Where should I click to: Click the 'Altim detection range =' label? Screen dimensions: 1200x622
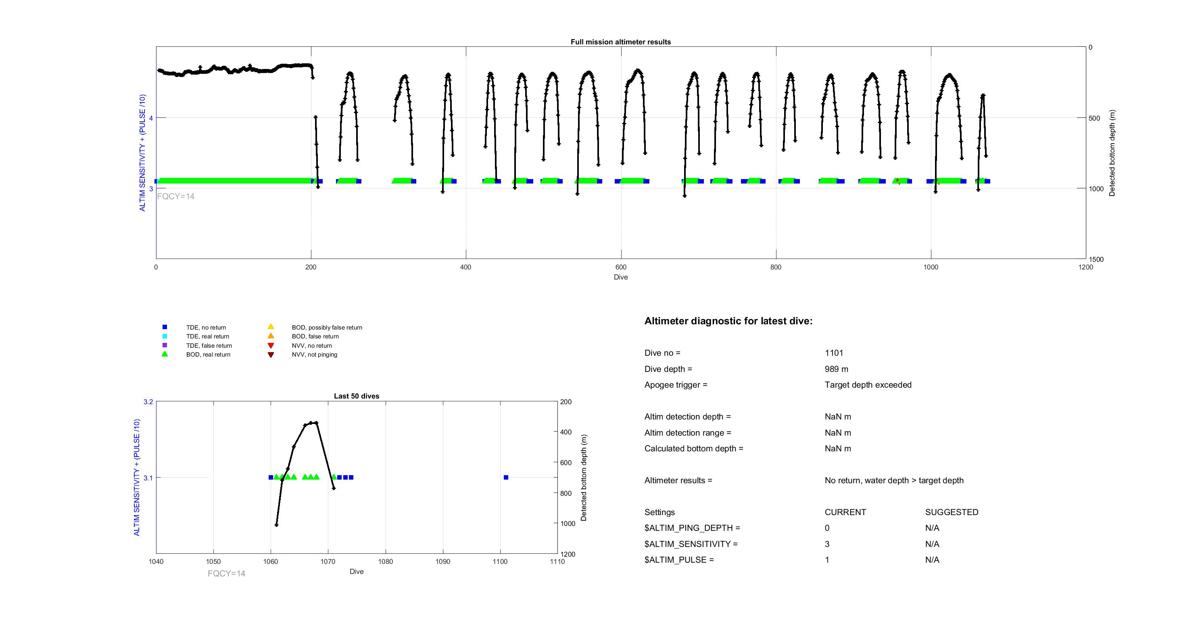(x=688, y=433)
